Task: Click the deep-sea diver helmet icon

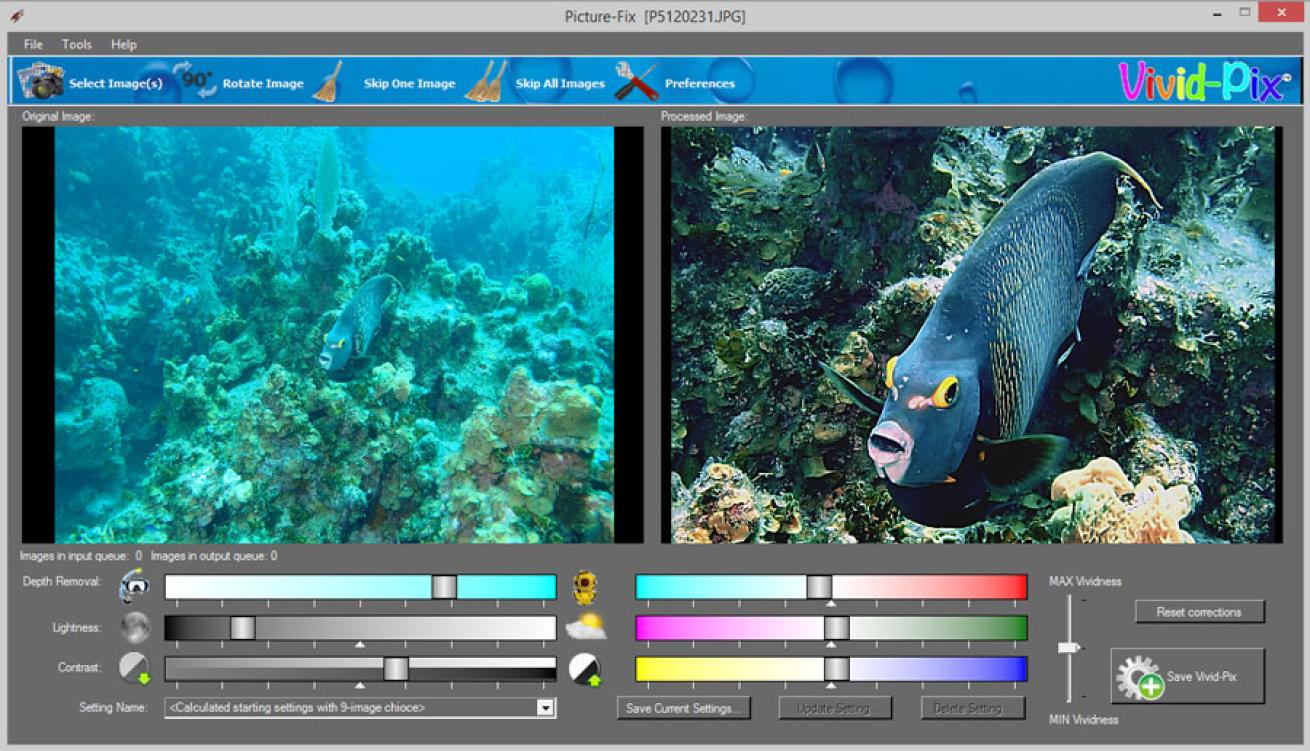Action: click(585, 588)
